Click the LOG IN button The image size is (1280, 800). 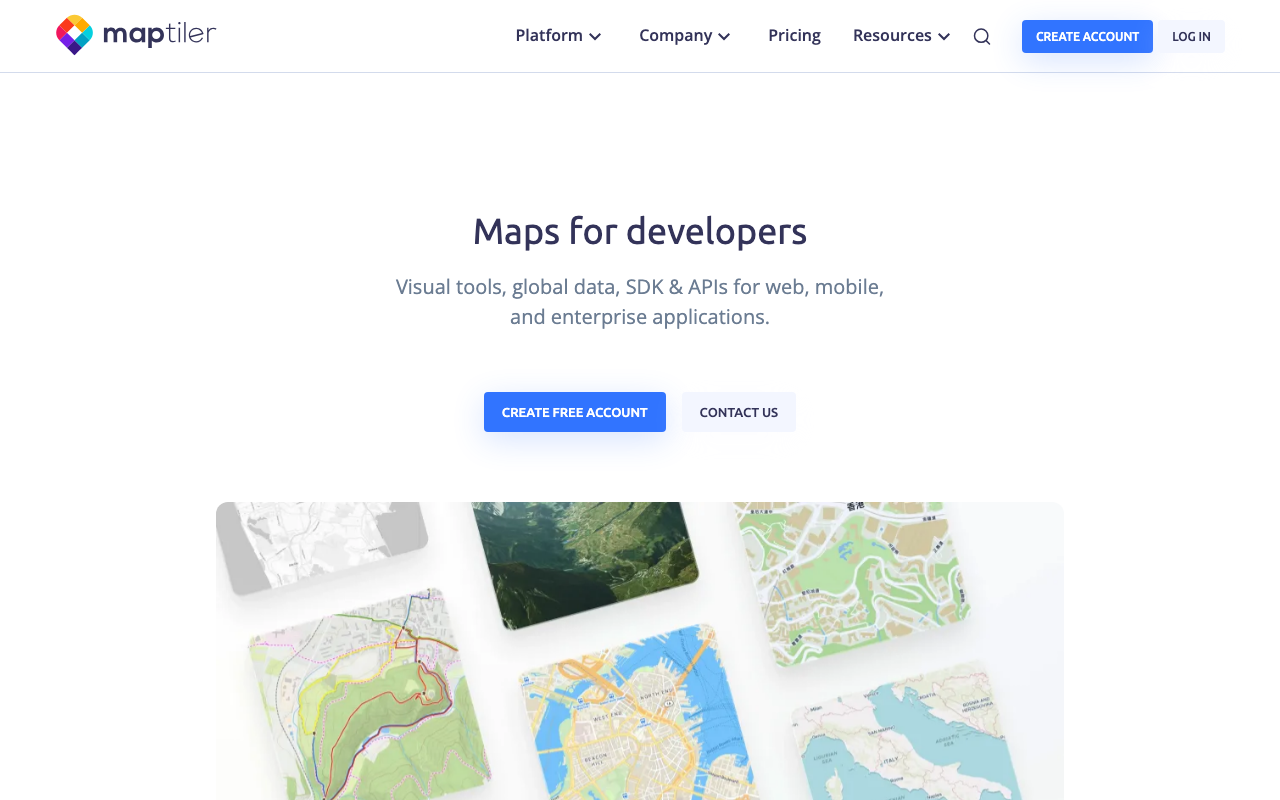1190,36
